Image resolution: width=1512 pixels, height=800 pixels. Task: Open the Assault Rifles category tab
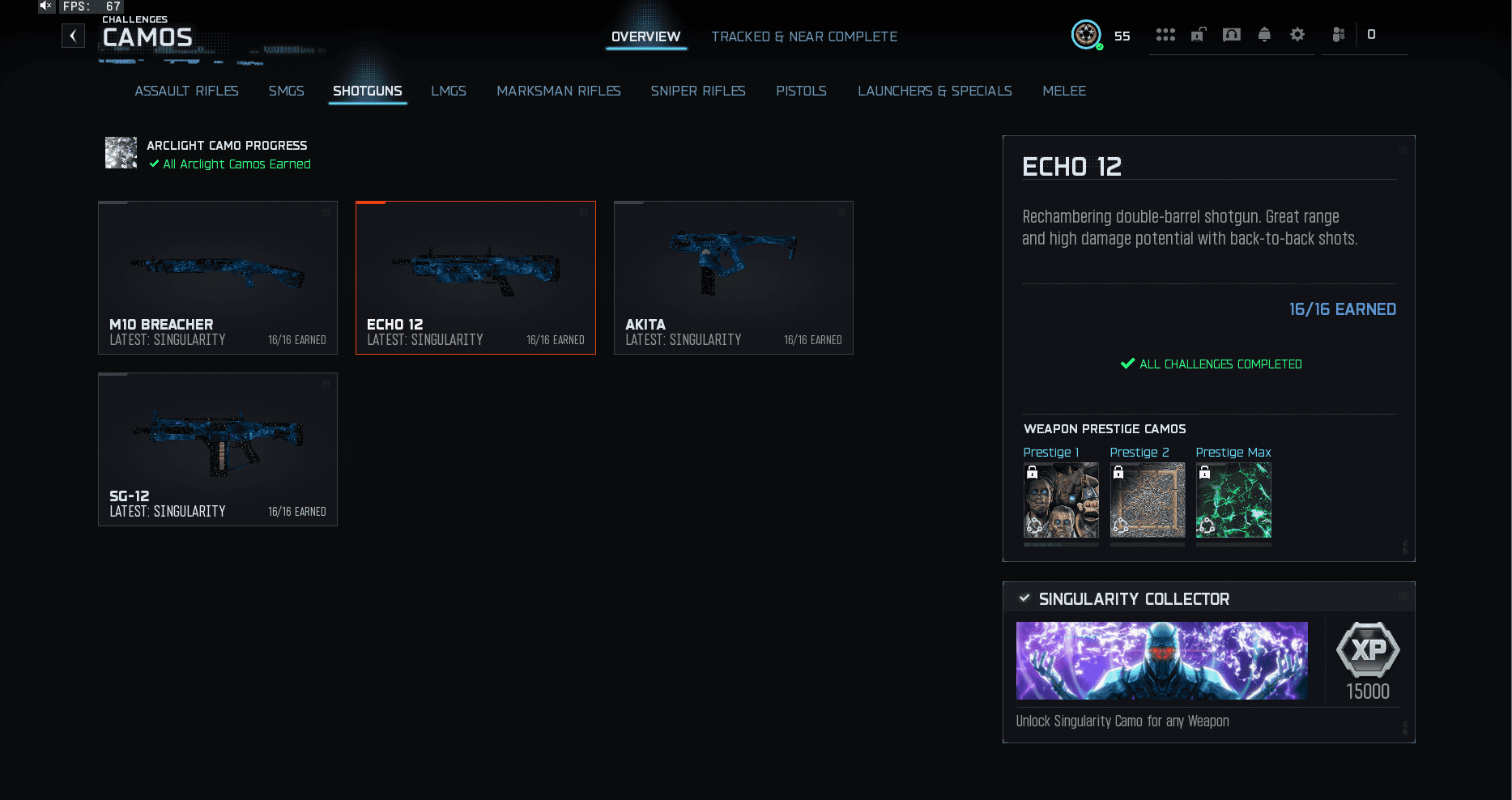pos(186,91)
